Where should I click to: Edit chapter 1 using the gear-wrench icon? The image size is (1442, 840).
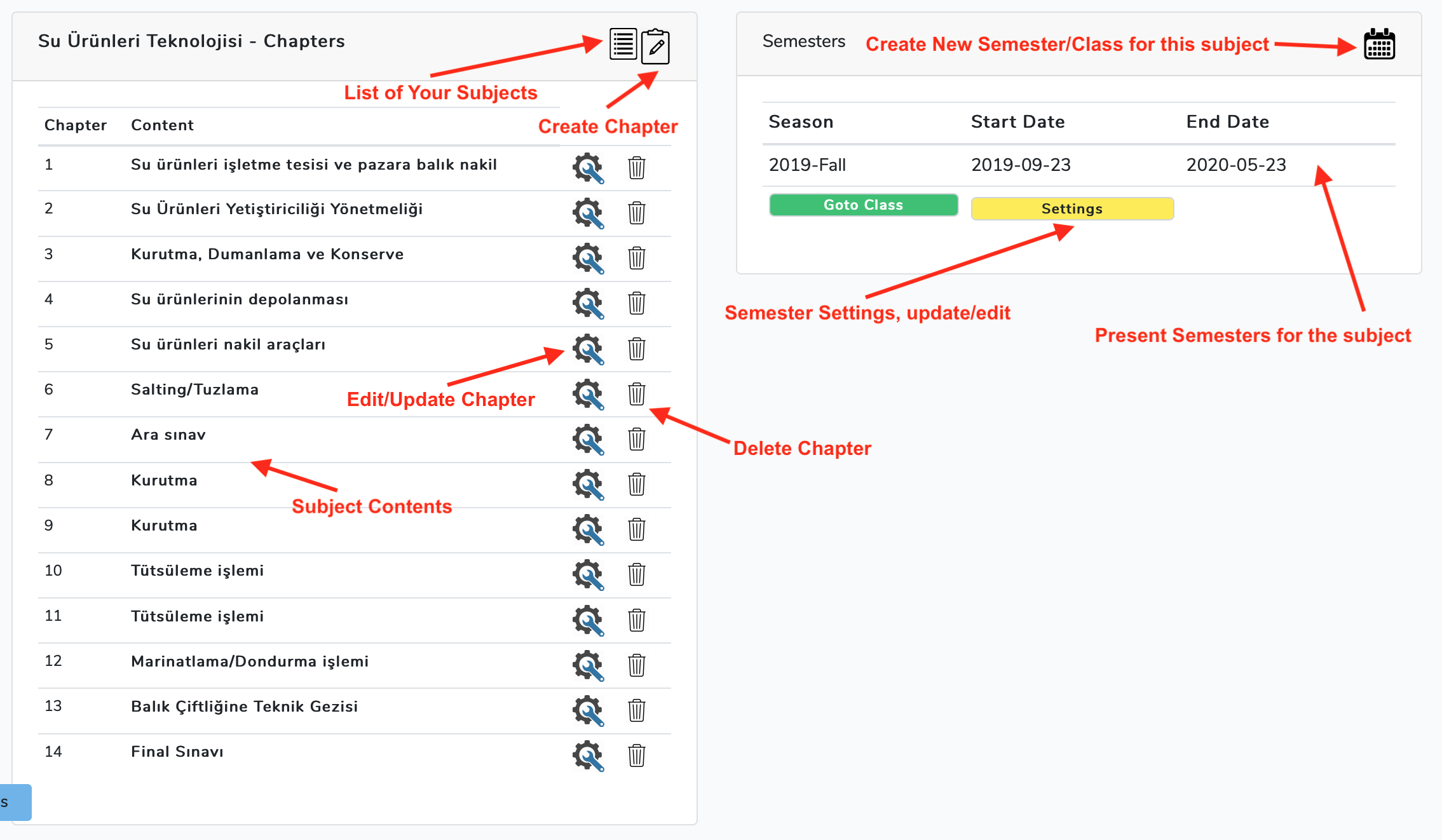click(x=588, y=168)
